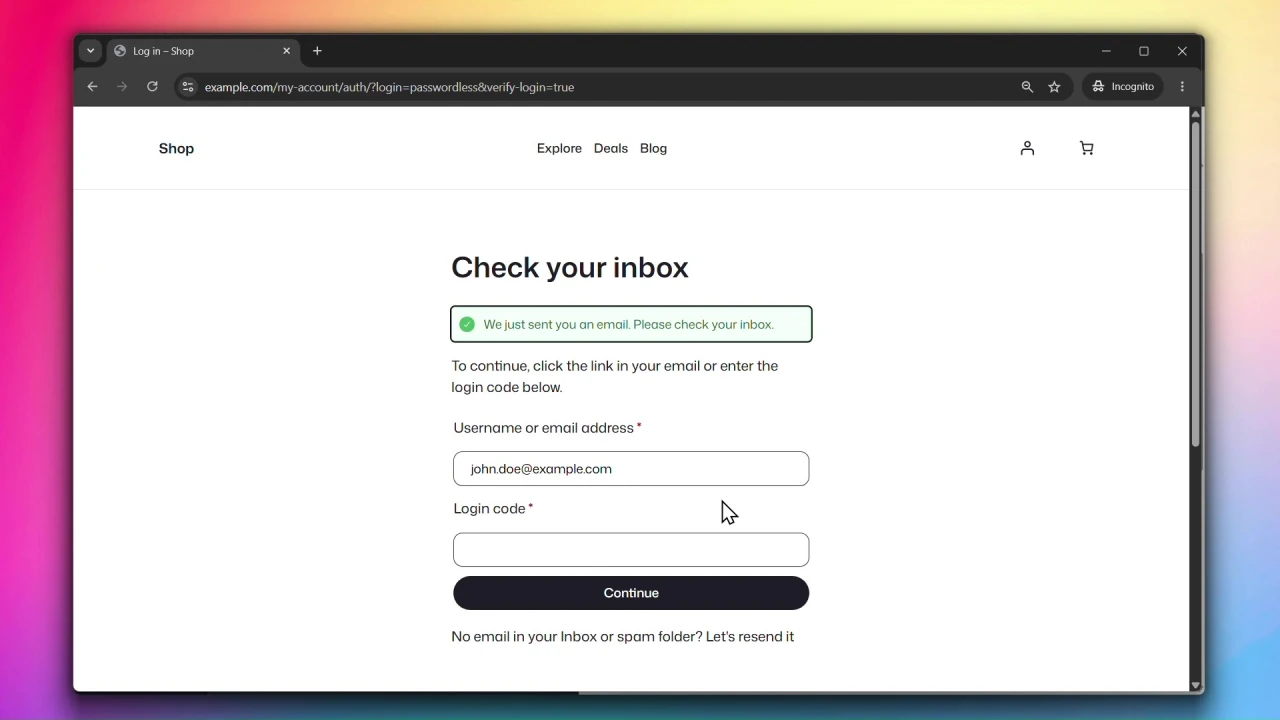Open Chrome three-dot menu
This screenshot has height=720, width=1280.
tap(1182, 87)
